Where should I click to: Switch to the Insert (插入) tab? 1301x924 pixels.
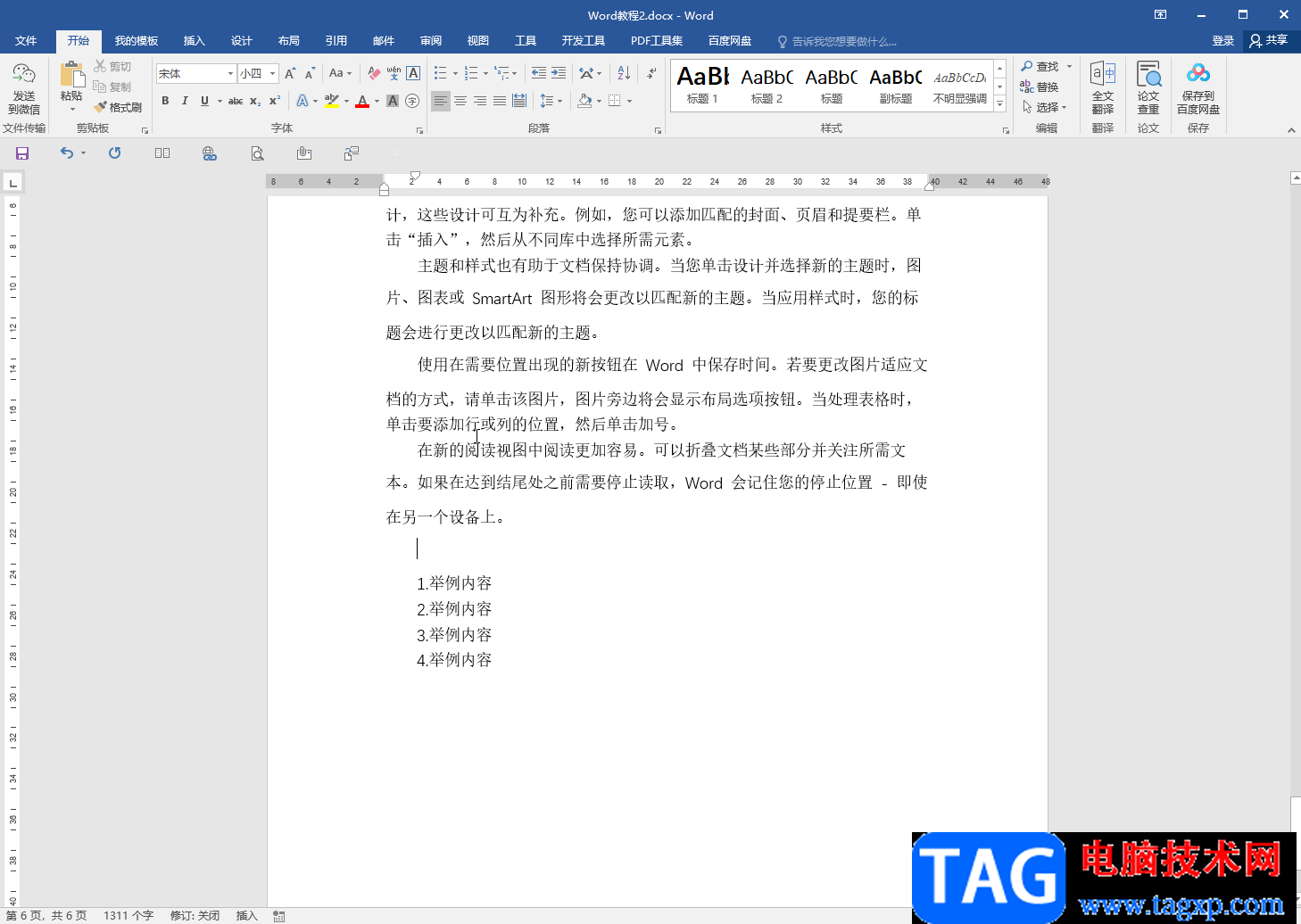194,41
